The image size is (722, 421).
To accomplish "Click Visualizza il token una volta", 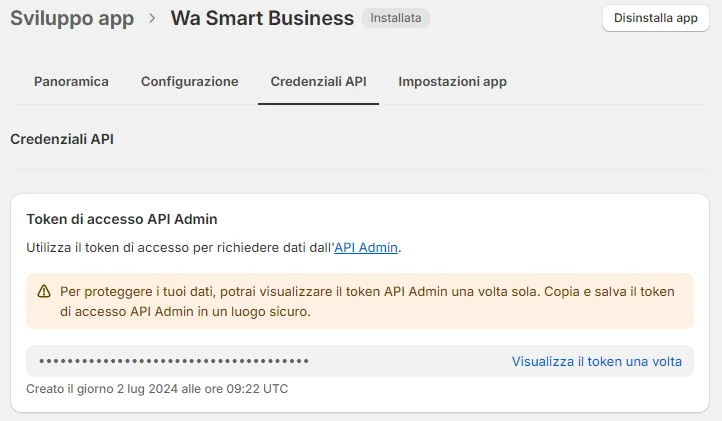I will pos(596,361).
